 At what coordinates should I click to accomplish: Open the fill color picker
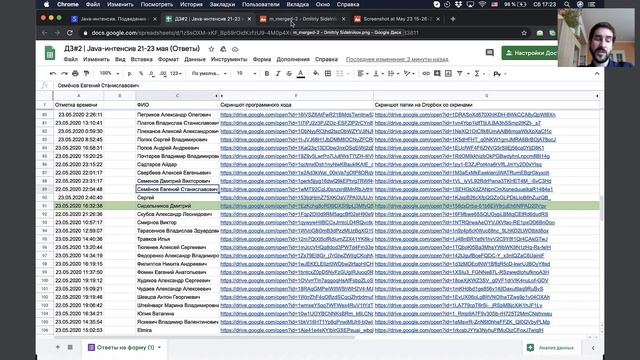pos(316,73)
